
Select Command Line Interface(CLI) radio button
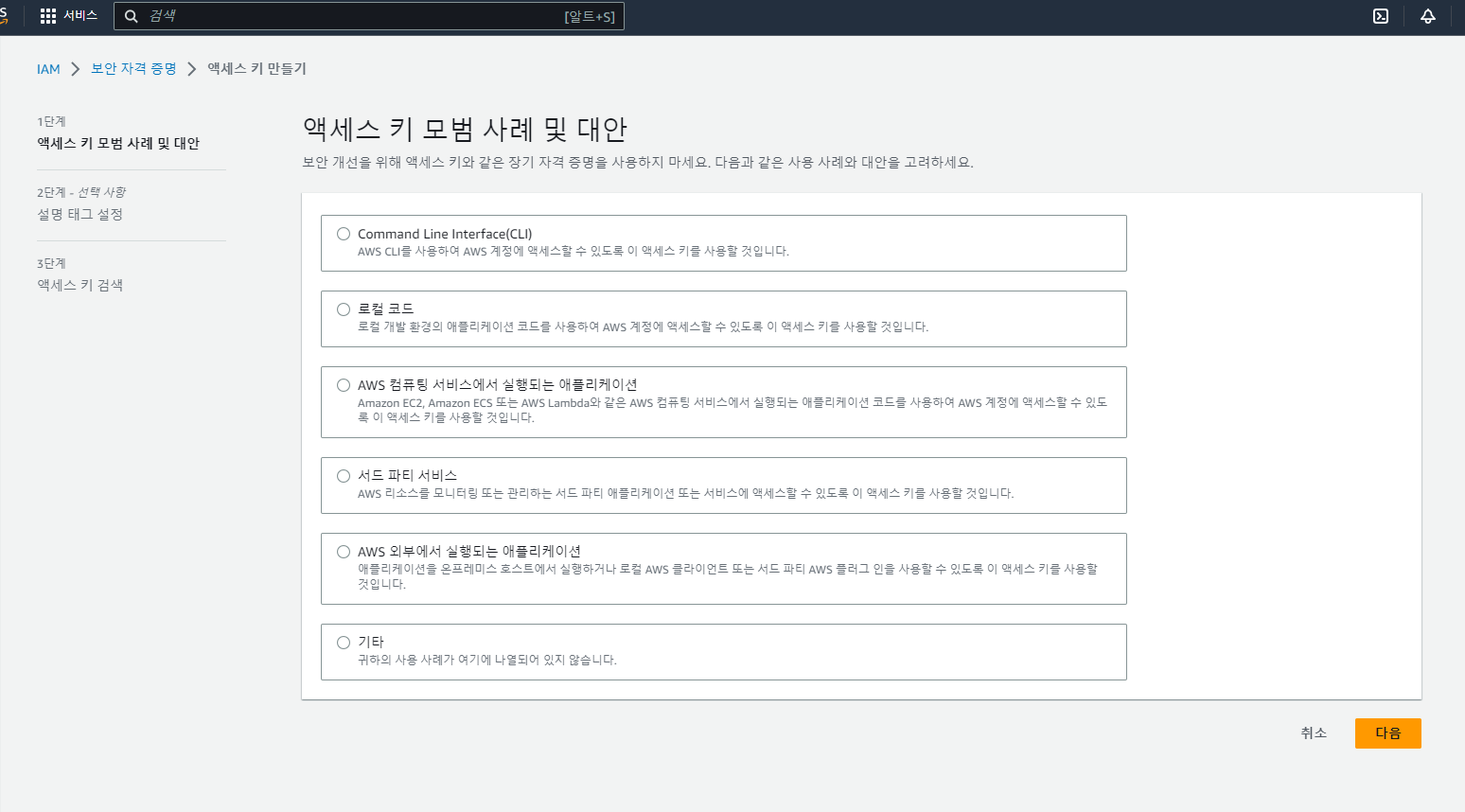coord(344,234)
